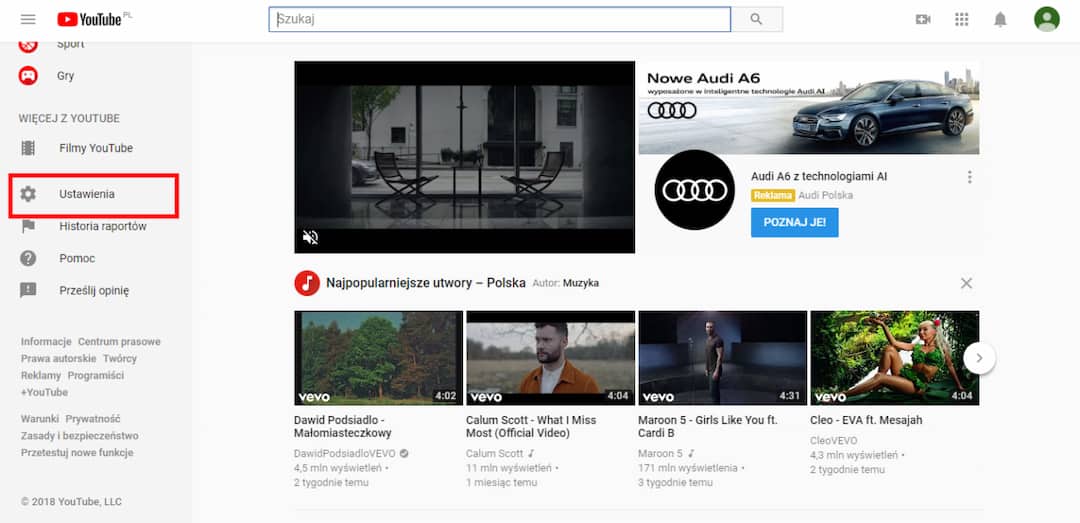Click the Ustawienia gear icon
Viewport: 1080px width, 523px height.
coord(28,194)
